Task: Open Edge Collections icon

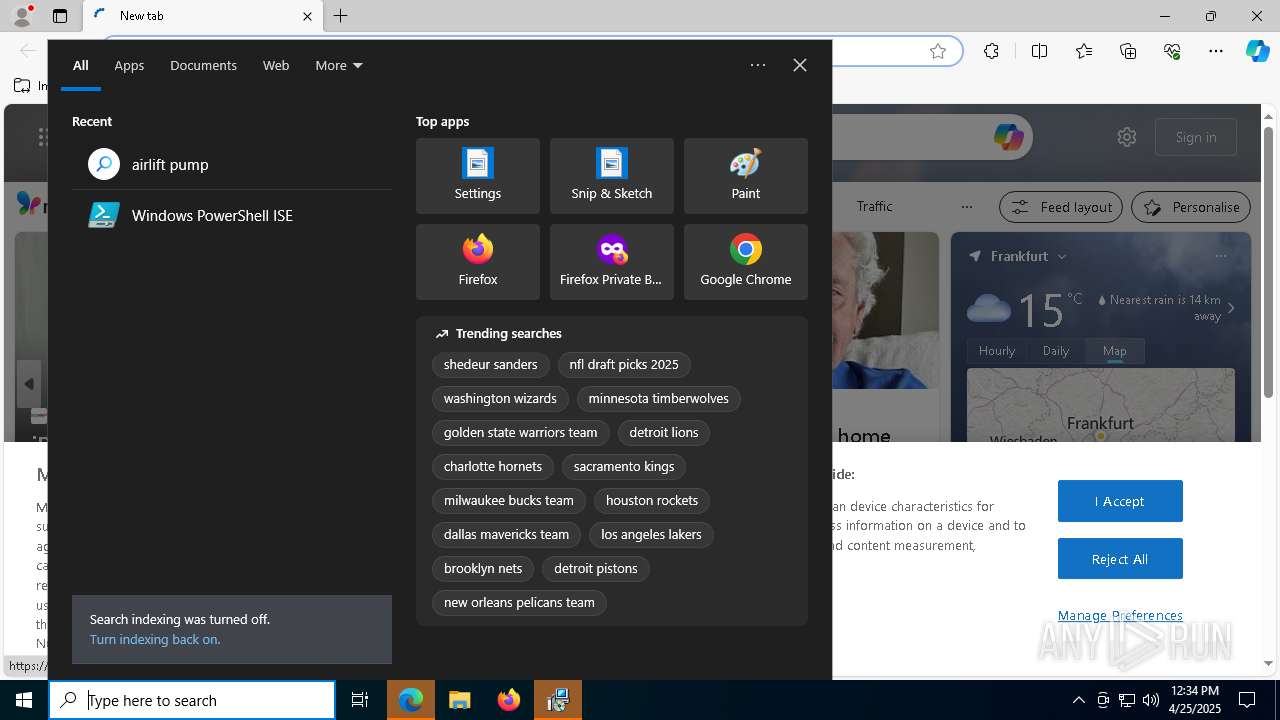Action: 1128,51
